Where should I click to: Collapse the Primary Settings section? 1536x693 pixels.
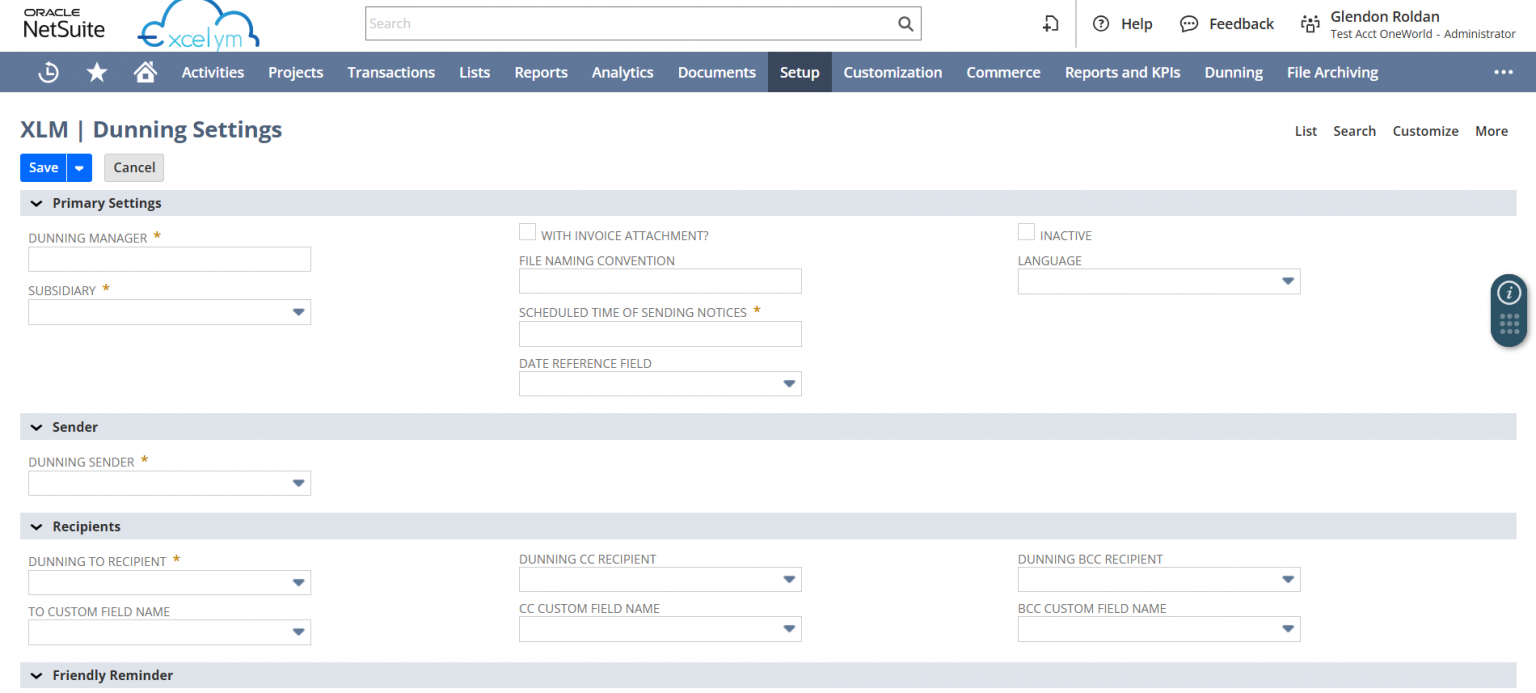[37, 203]
